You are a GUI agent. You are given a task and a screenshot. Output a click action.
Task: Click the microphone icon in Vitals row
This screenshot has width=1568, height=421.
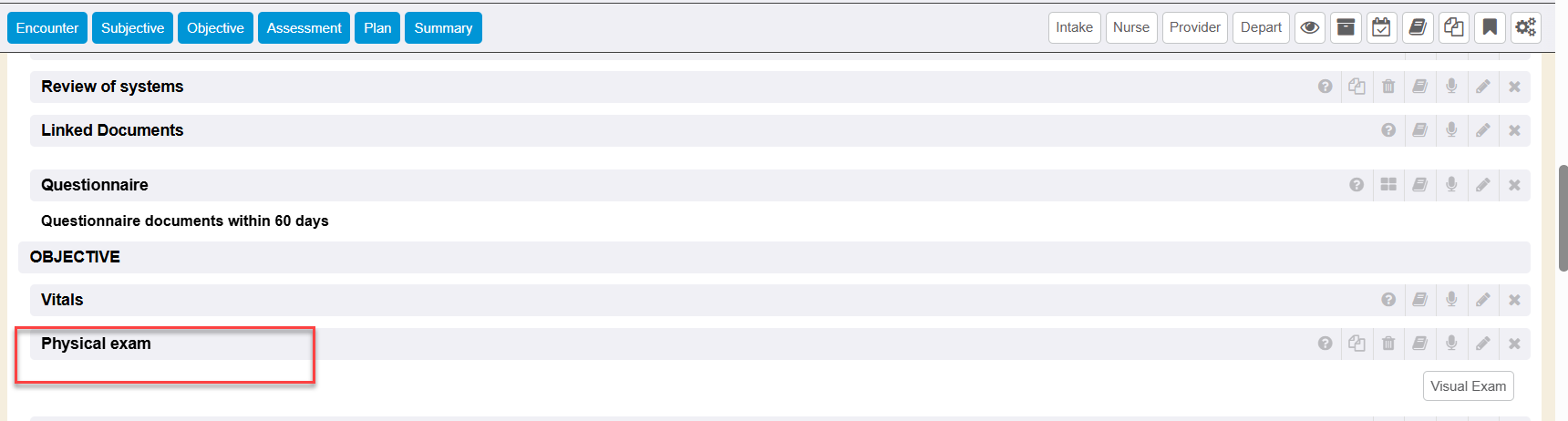(x=1451, y=299)
